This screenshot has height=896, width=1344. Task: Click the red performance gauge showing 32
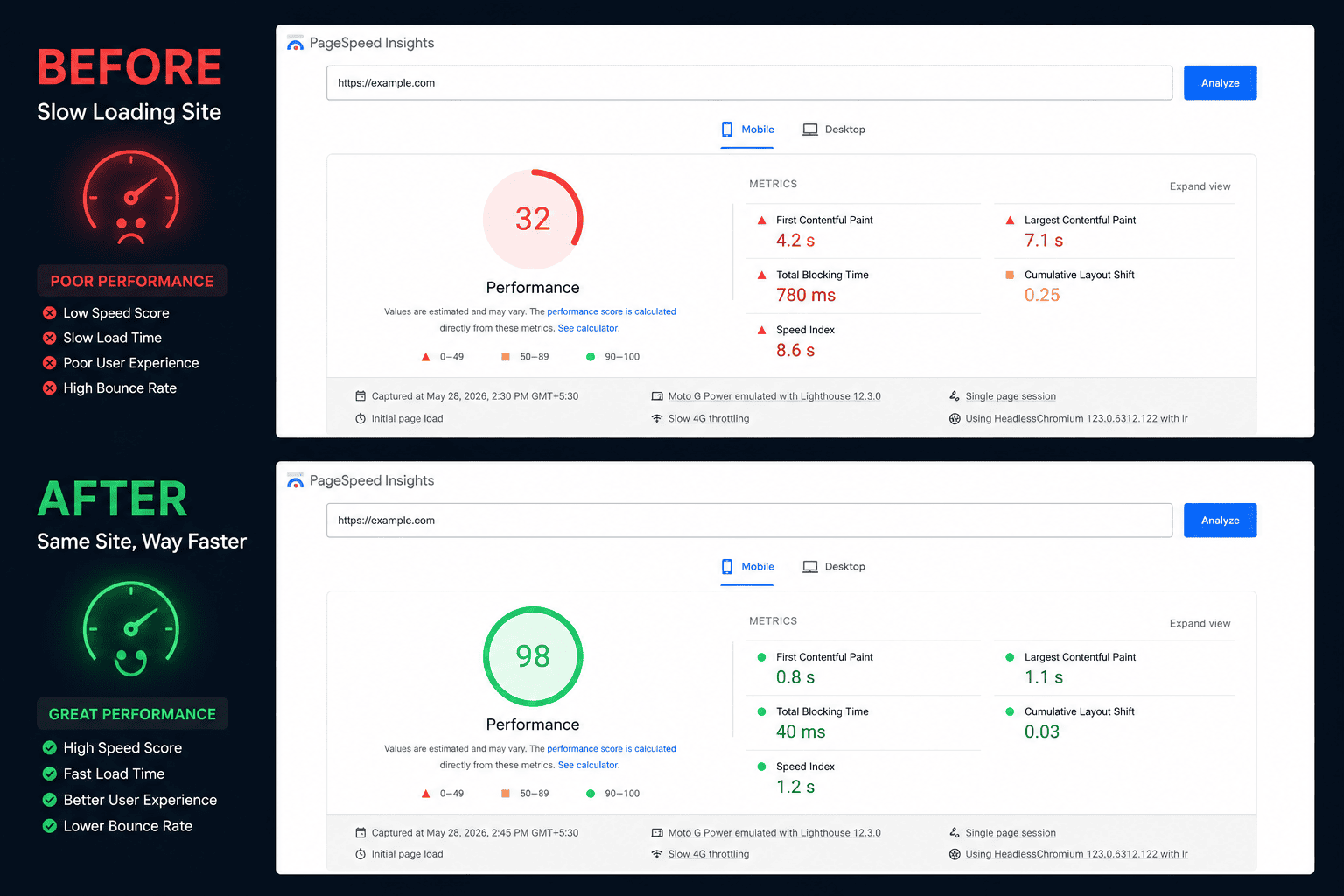[x=533, y=219]
